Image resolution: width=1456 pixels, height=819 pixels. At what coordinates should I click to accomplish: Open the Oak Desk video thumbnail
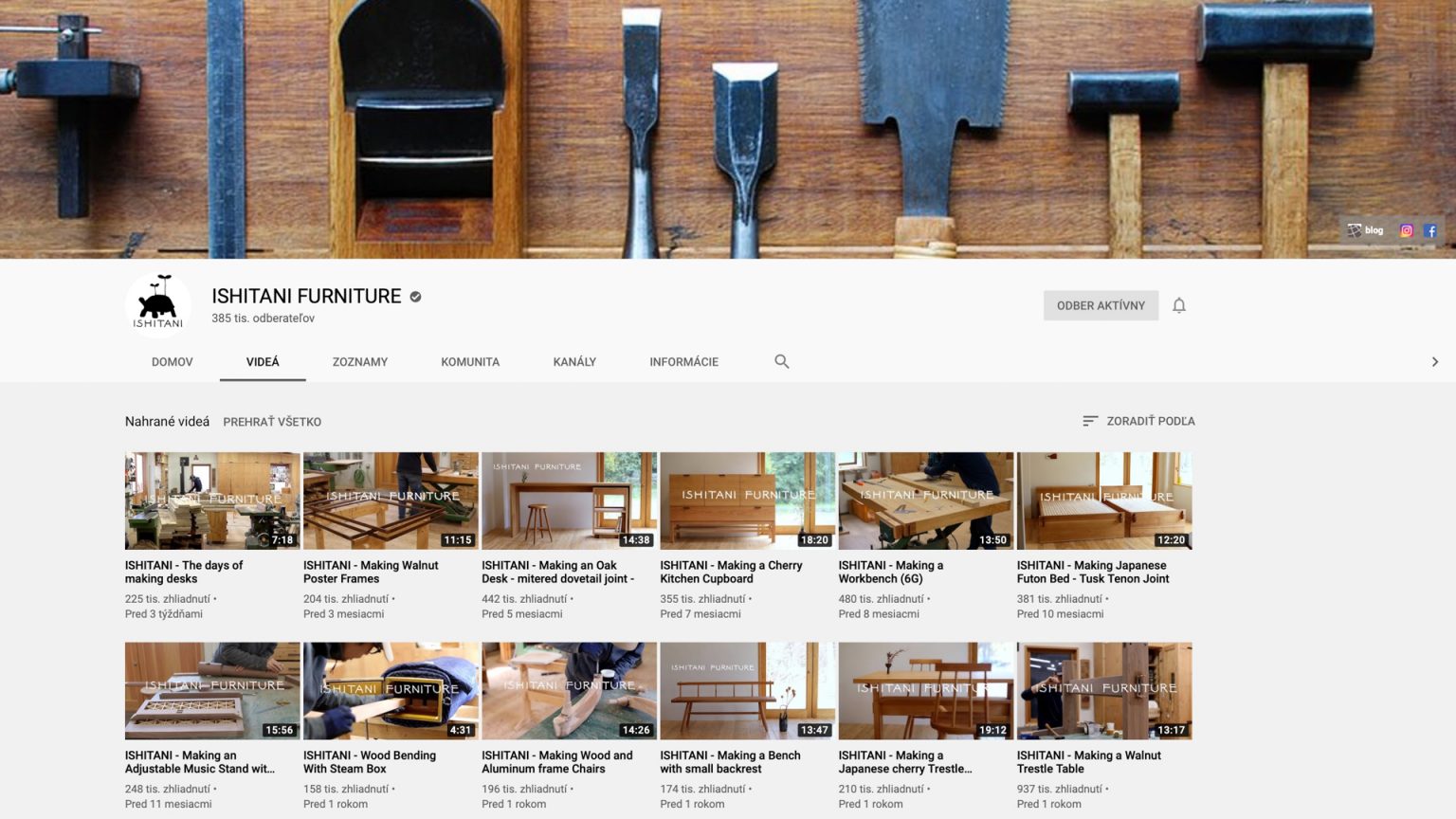tap(569, 500)
